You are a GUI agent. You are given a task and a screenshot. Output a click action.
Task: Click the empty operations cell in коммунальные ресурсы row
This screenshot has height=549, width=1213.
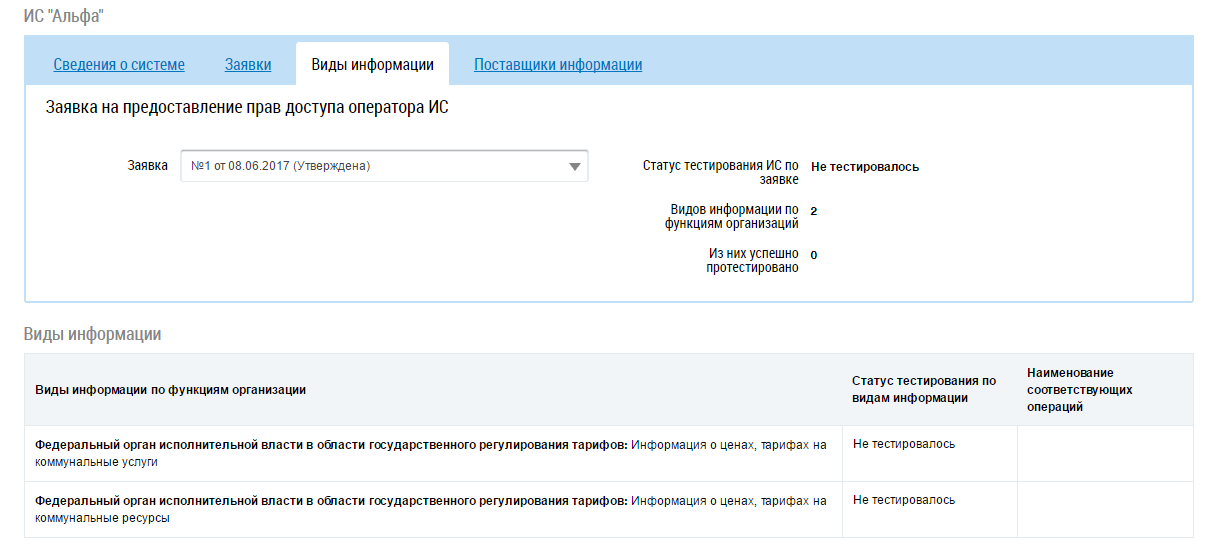click(1104, 509)
